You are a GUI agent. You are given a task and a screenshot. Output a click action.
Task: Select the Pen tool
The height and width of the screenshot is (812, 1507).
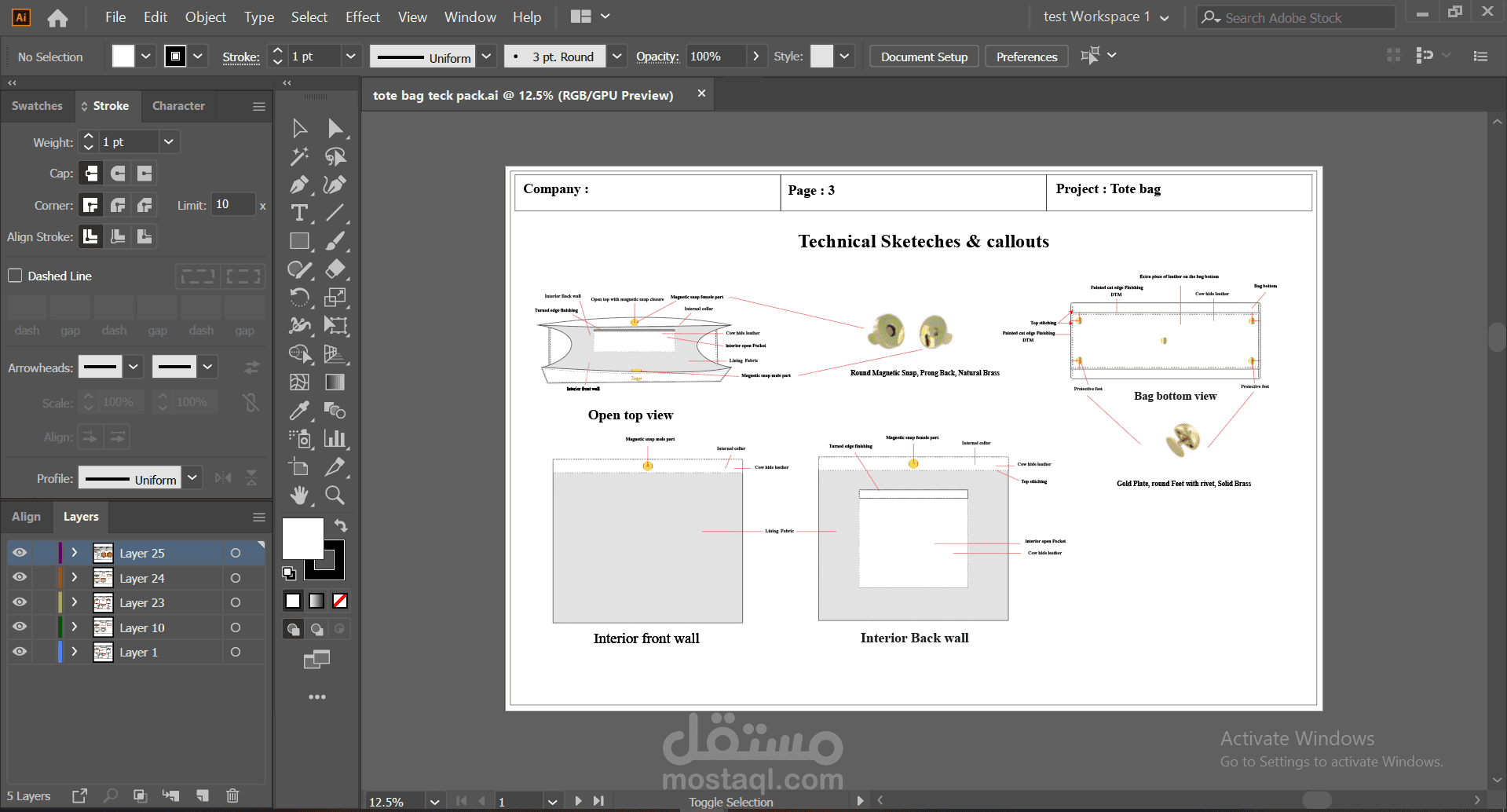[x=299, y=185]
